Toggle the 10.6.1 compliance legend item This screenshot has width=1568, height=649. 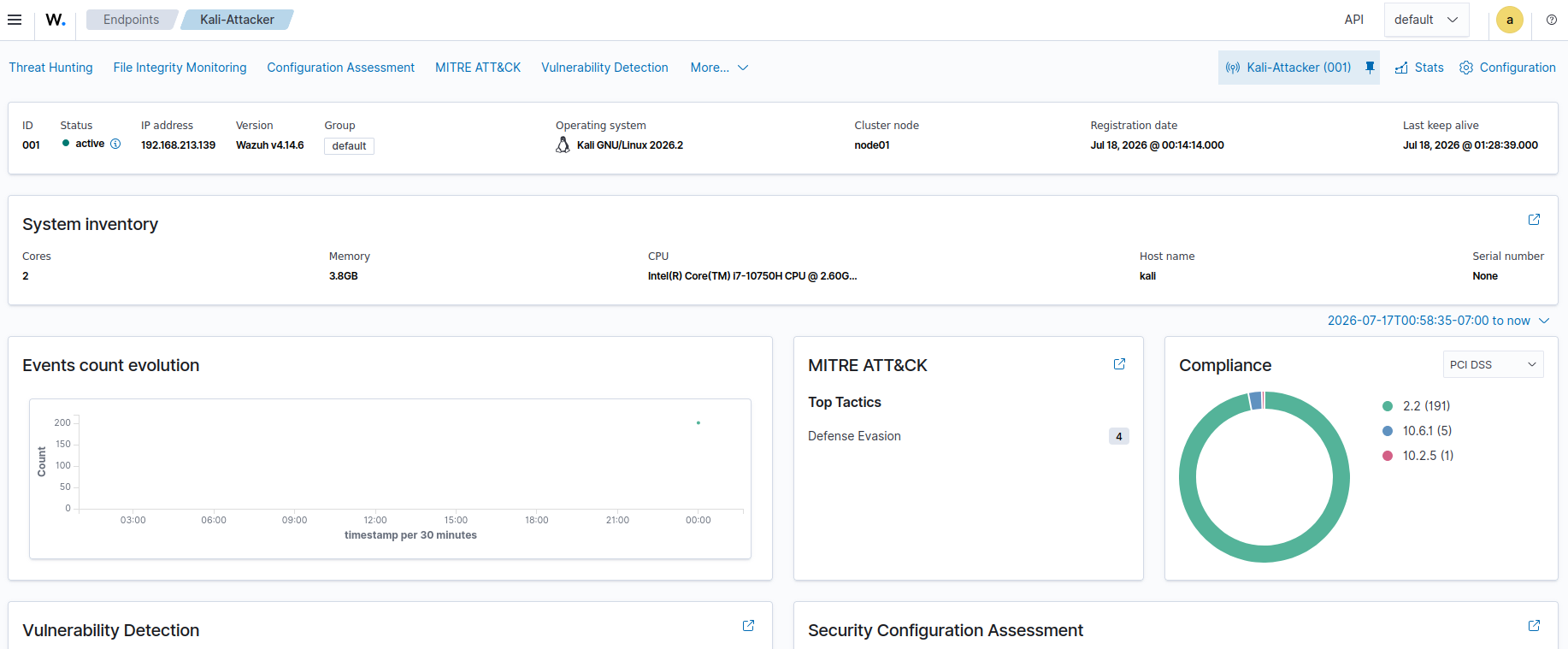[x=1418, y=431]
